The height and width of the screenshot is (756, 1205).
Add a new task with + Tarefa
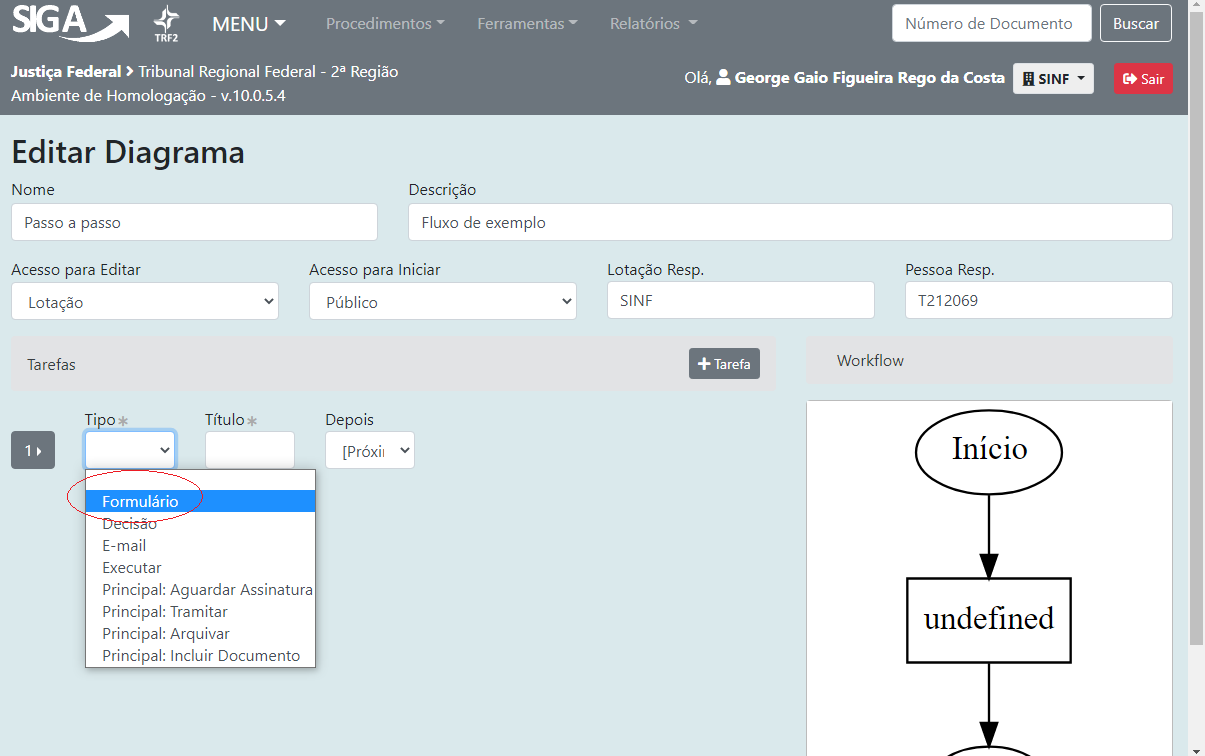click(x=724, y=364)
